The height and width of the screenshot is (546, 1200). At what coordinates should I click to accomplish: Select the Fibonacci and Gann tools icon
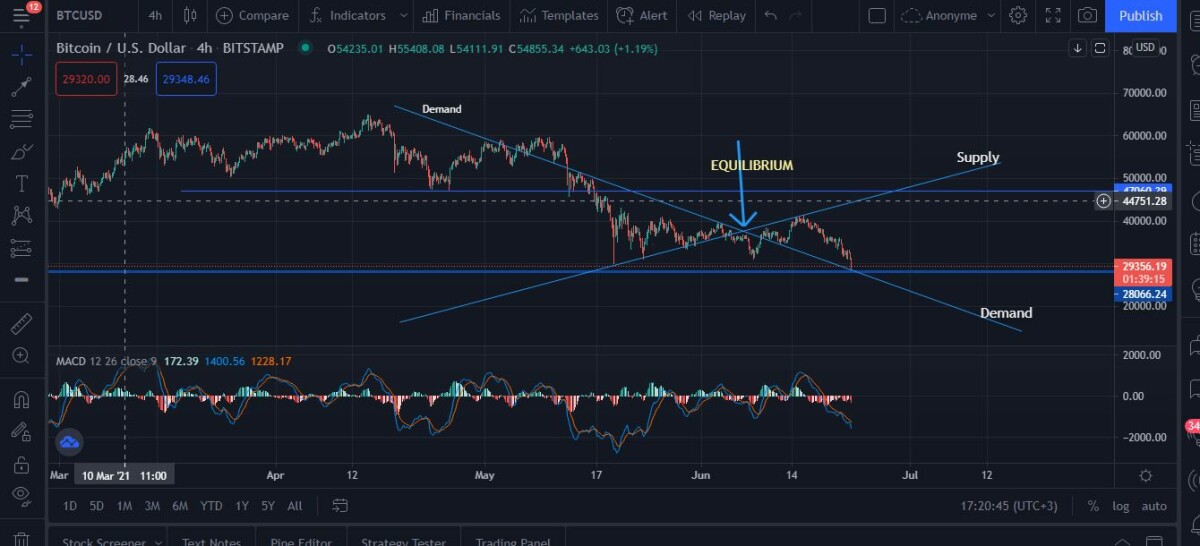pos(21,120)
